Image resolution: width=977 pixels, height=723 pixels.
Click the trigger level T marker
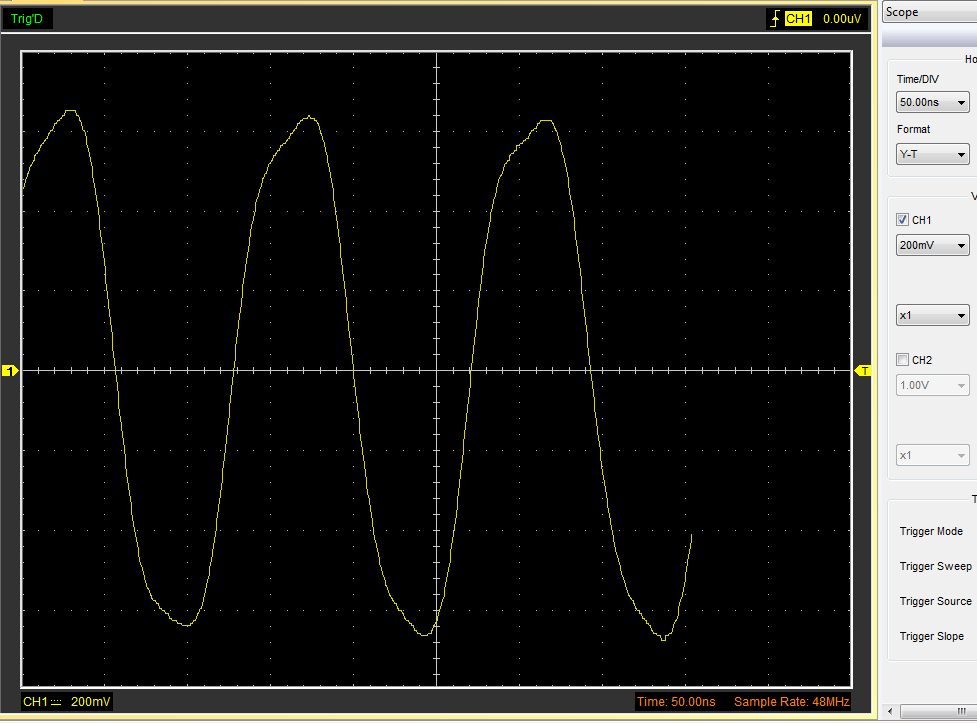(863, 371)
